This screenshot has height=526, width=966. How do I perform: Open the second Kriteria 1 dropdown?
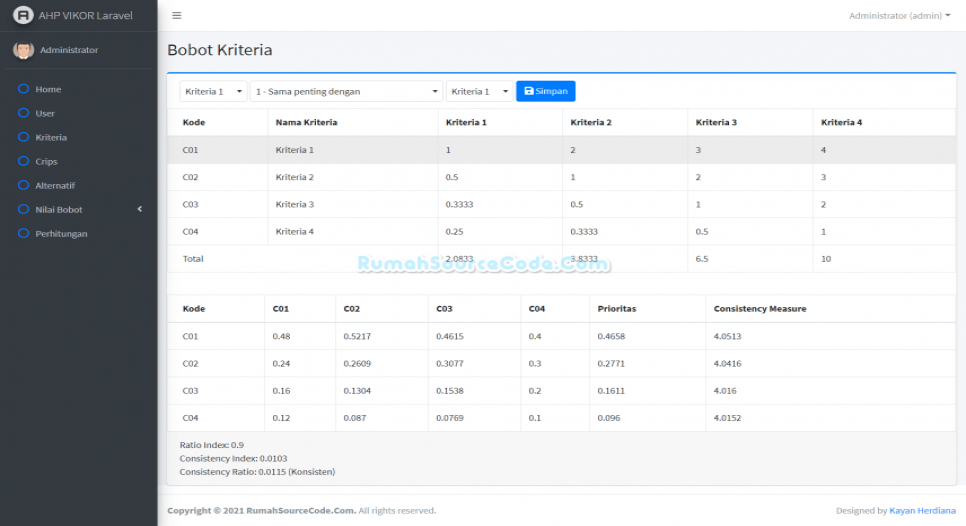(x=479, y=91)
